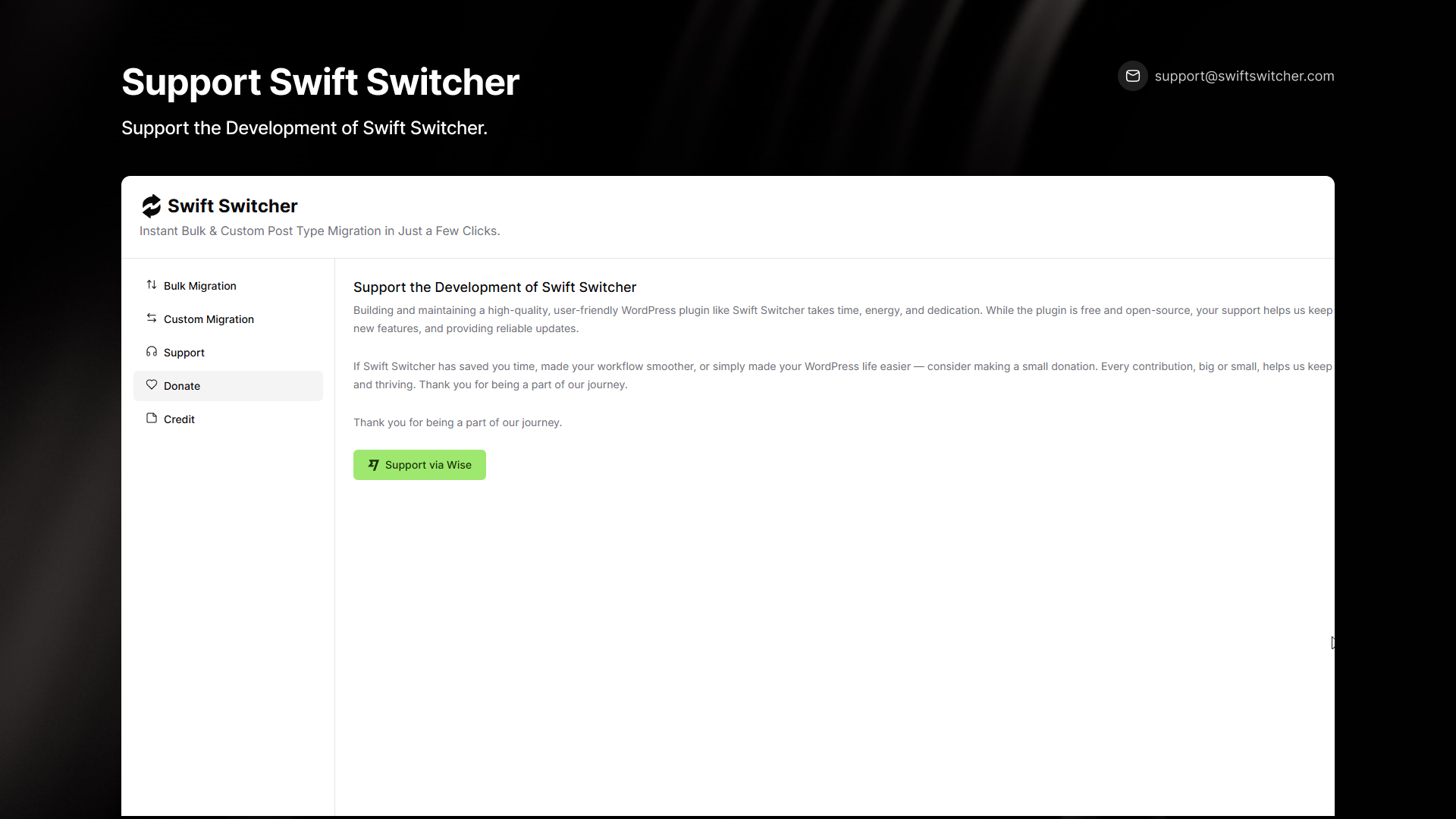Click the support@swiftswitcher.com email link
This screenshot has width=1456, height=819.
pyautogui.click(x=1244, y=76)
